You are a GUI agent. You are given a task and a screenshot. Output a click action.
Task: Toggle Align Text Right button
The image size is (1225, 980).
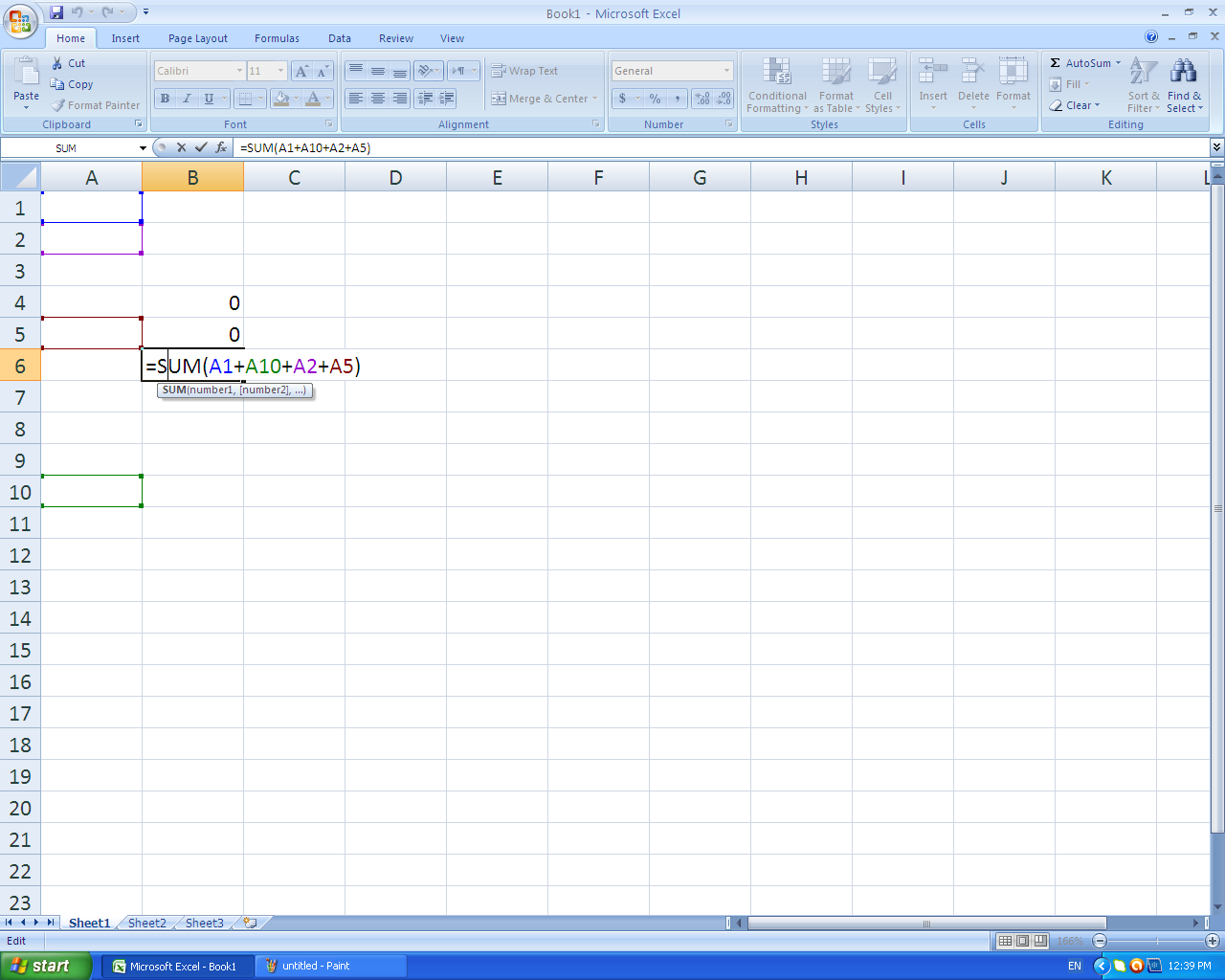(400, 99)
